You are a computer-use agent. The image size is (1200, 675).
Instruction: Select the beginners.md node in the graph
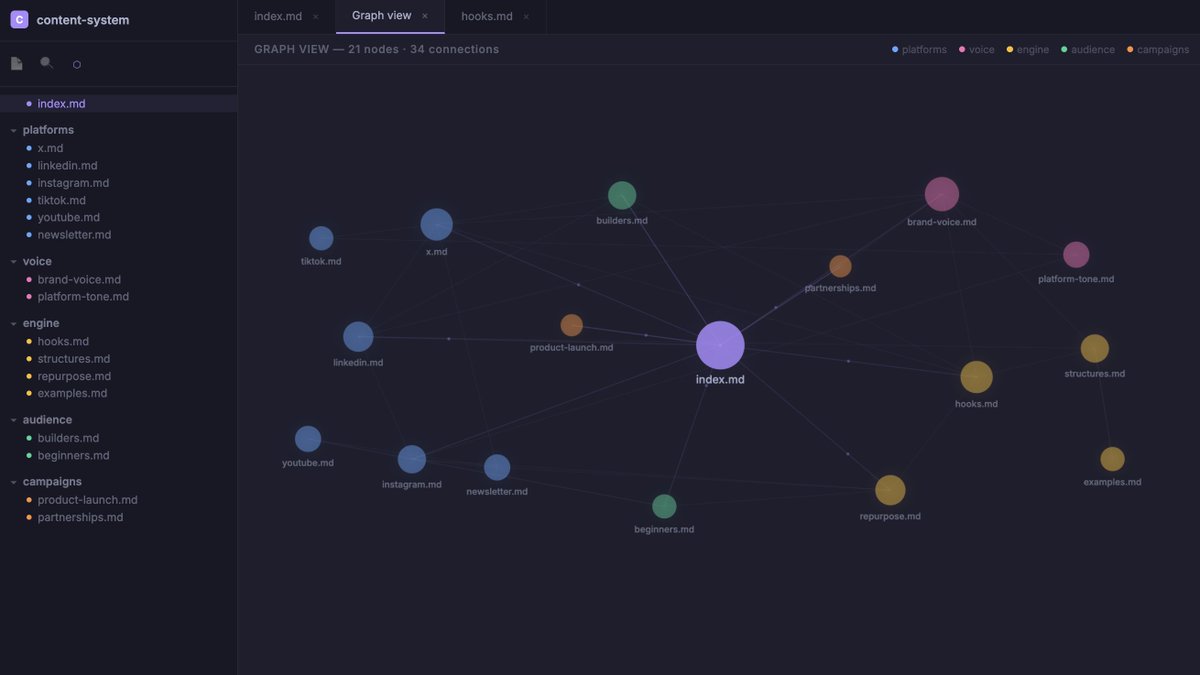click(664, 506)
